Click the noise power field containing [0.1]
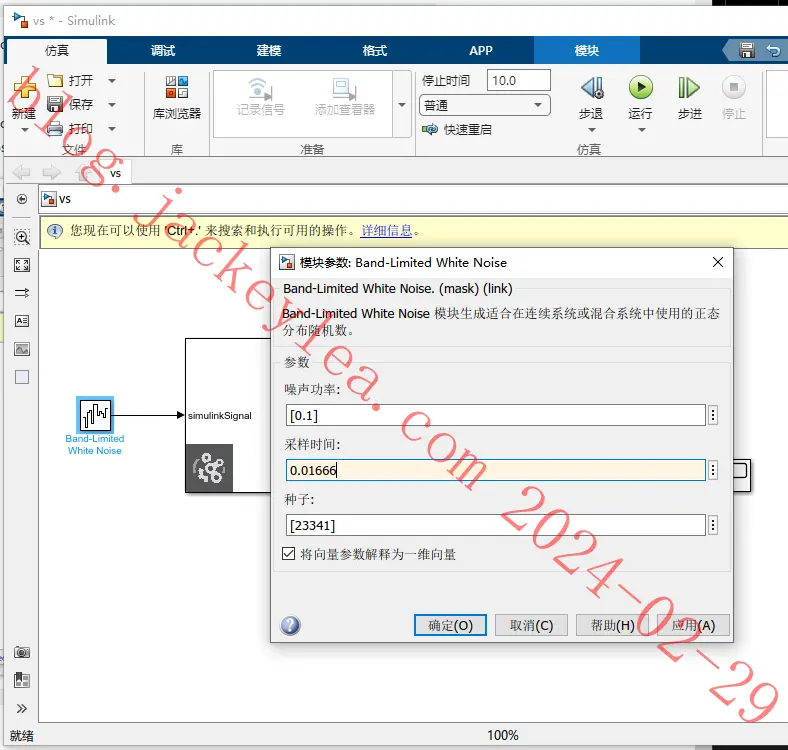The image size is (788, 750). click(496, 415)
